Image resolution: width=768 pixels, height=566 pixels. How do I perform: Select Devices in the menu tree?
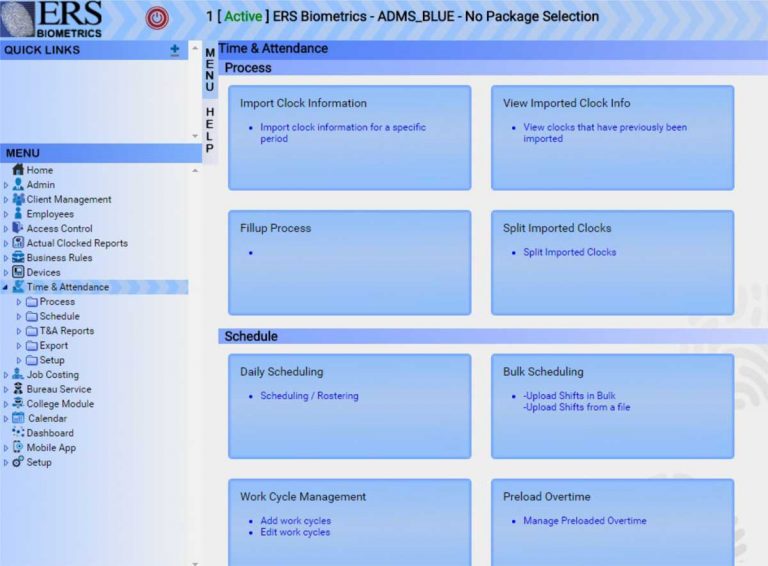click(x=44, y=272)
